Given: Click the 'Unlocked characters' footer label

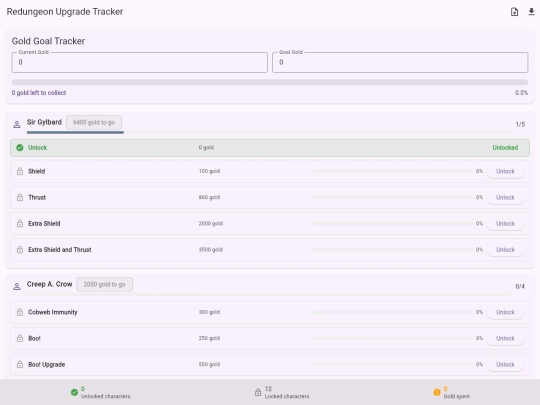Looking at the screenshot, I should pyautogui.click(x=105, y=396).
